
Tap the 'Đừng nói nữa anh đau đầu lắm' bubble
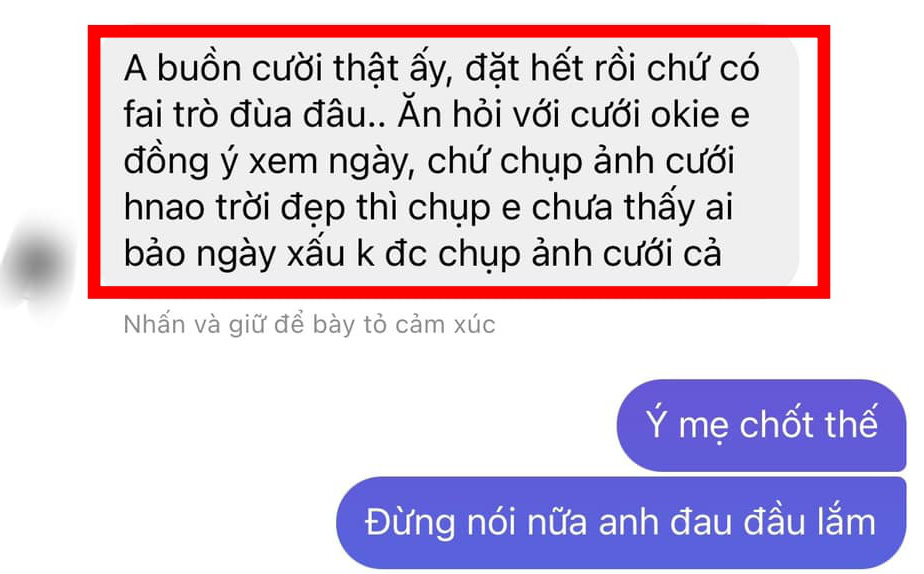pos(621,523)
